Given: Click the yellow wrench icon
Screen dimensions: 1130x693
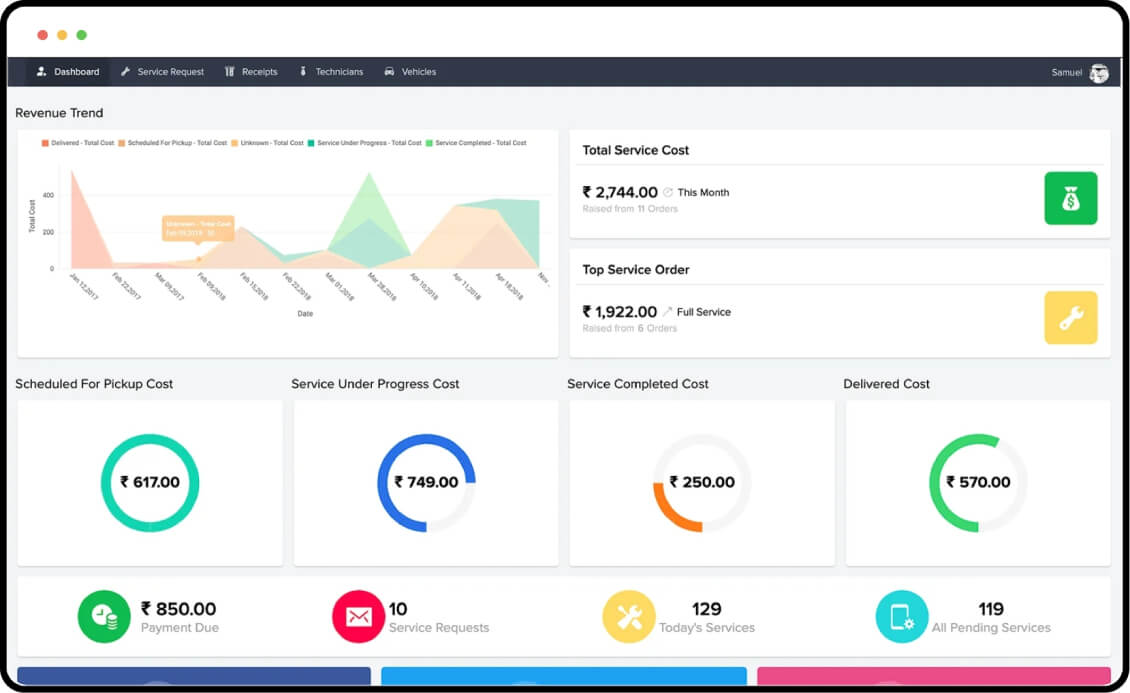Looking at the screenshot, I should [x=1070, y=318].
